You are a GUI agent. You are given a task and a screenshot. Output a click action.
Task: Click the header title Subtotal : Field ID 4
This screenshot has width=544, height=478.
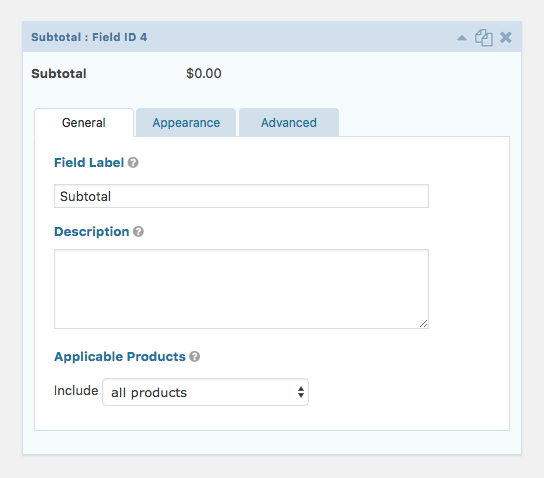[89, 37]
